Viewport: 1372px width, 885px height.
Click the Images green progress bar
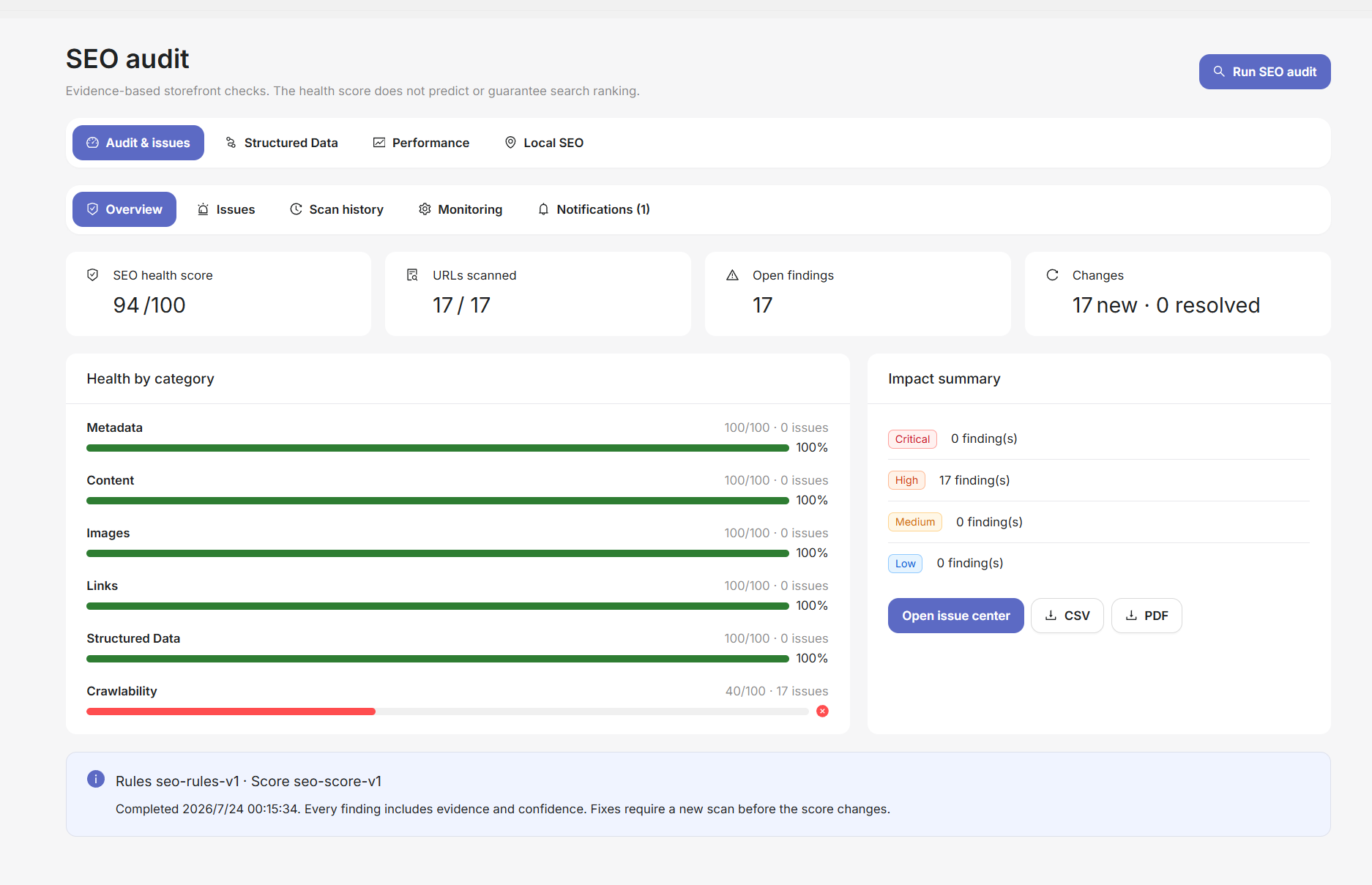(438, 553)
